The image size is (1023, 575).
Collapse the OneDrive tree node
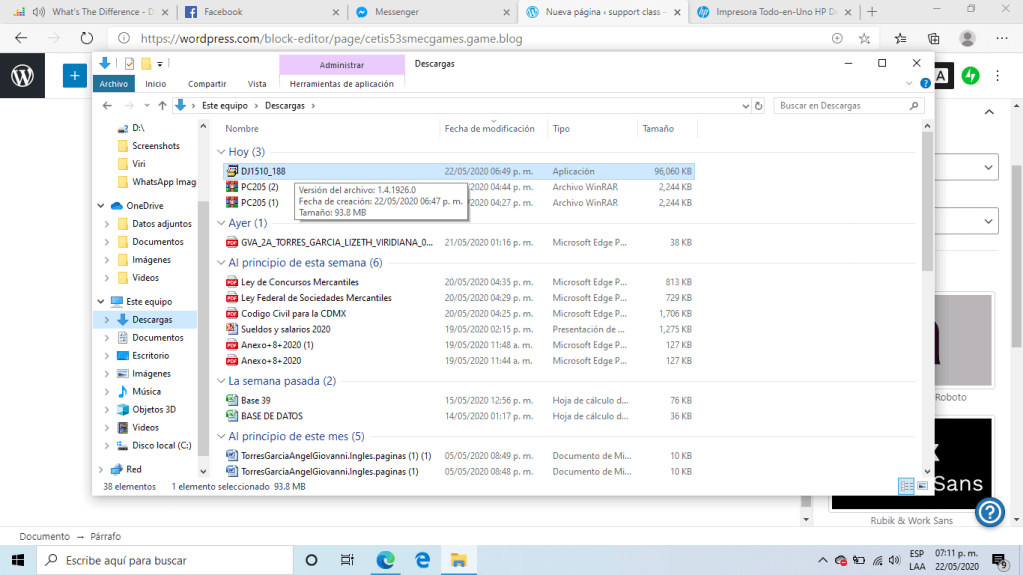coord(101,206)
